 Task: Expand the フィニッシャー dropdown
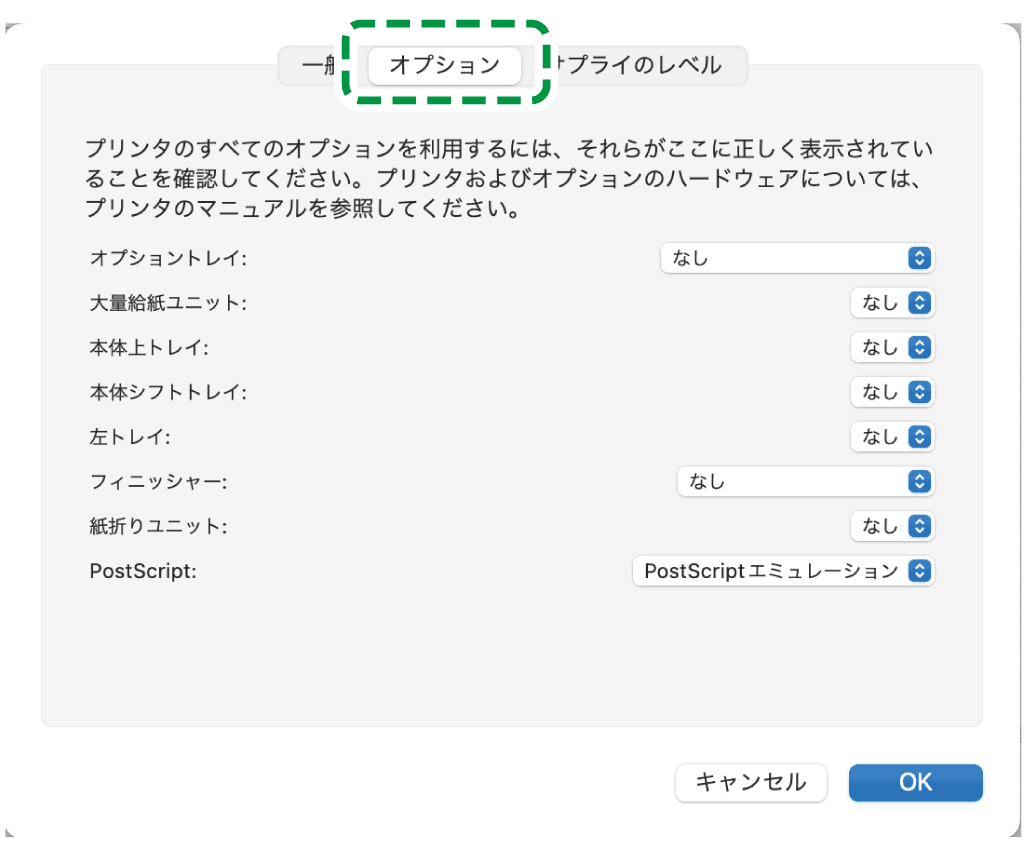(805, 482)
